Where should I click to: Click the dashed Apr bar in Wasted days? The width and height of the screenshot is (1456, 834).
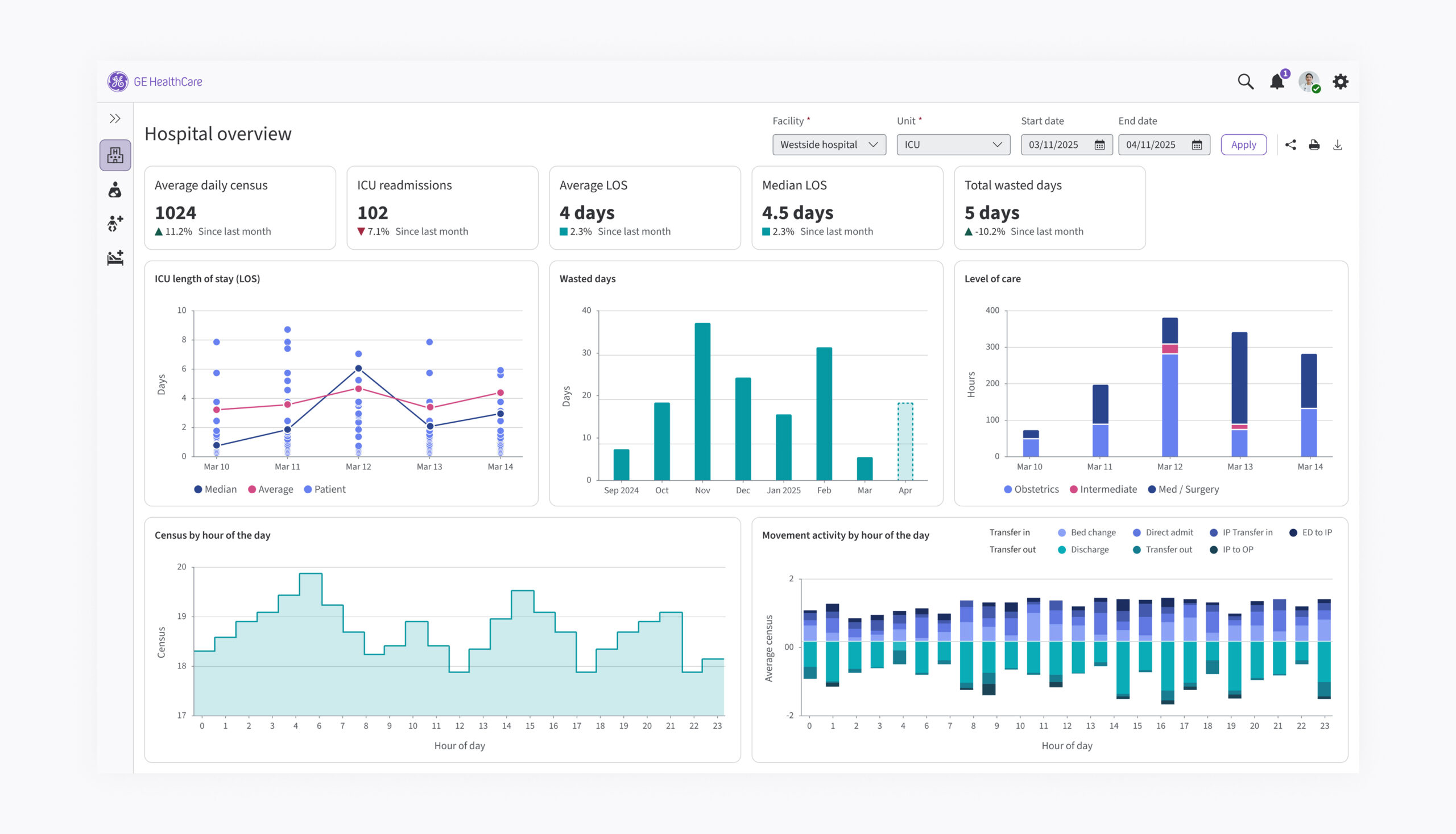905,441
